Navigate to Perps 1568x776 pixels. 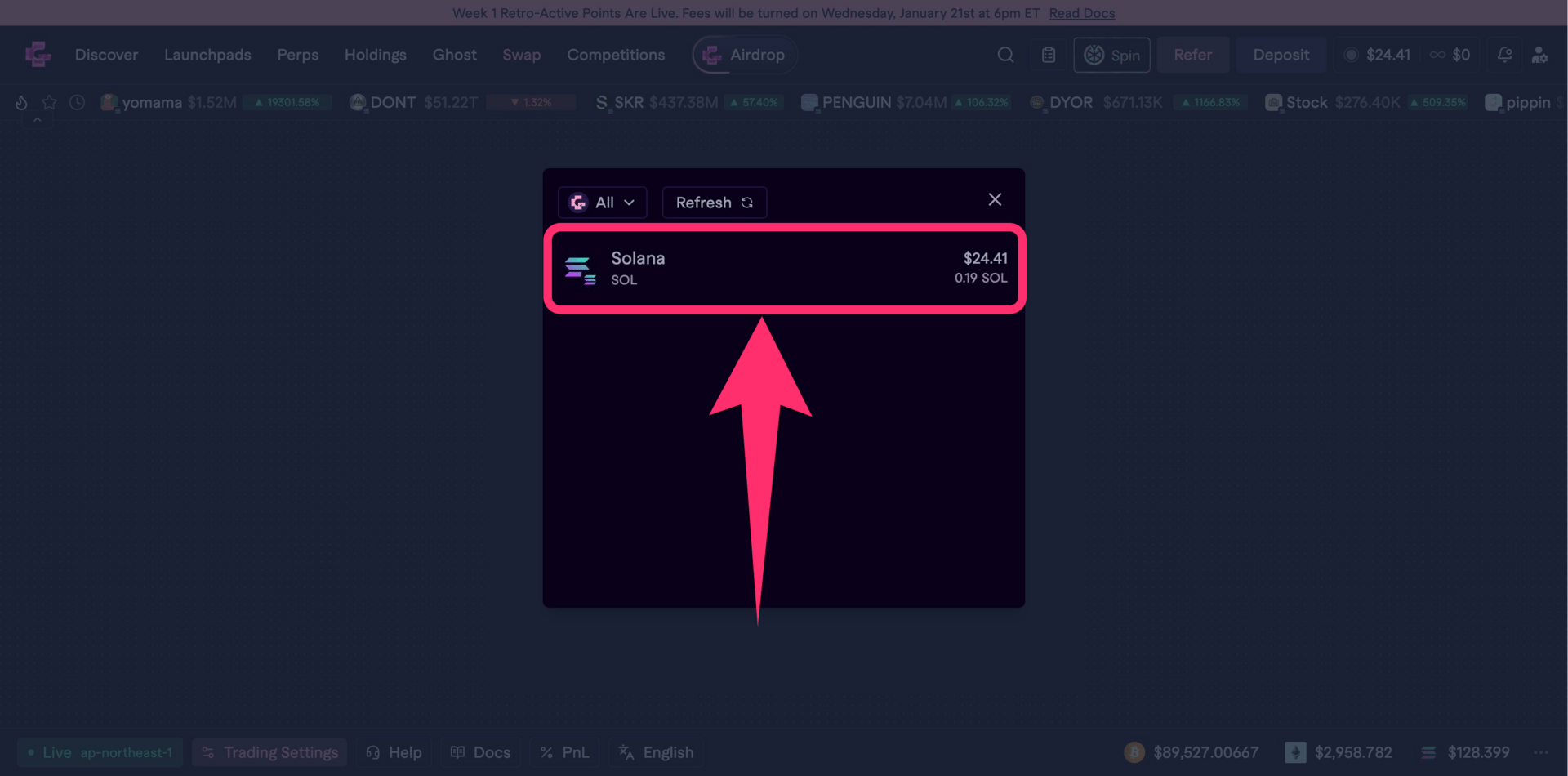point(298,55)
